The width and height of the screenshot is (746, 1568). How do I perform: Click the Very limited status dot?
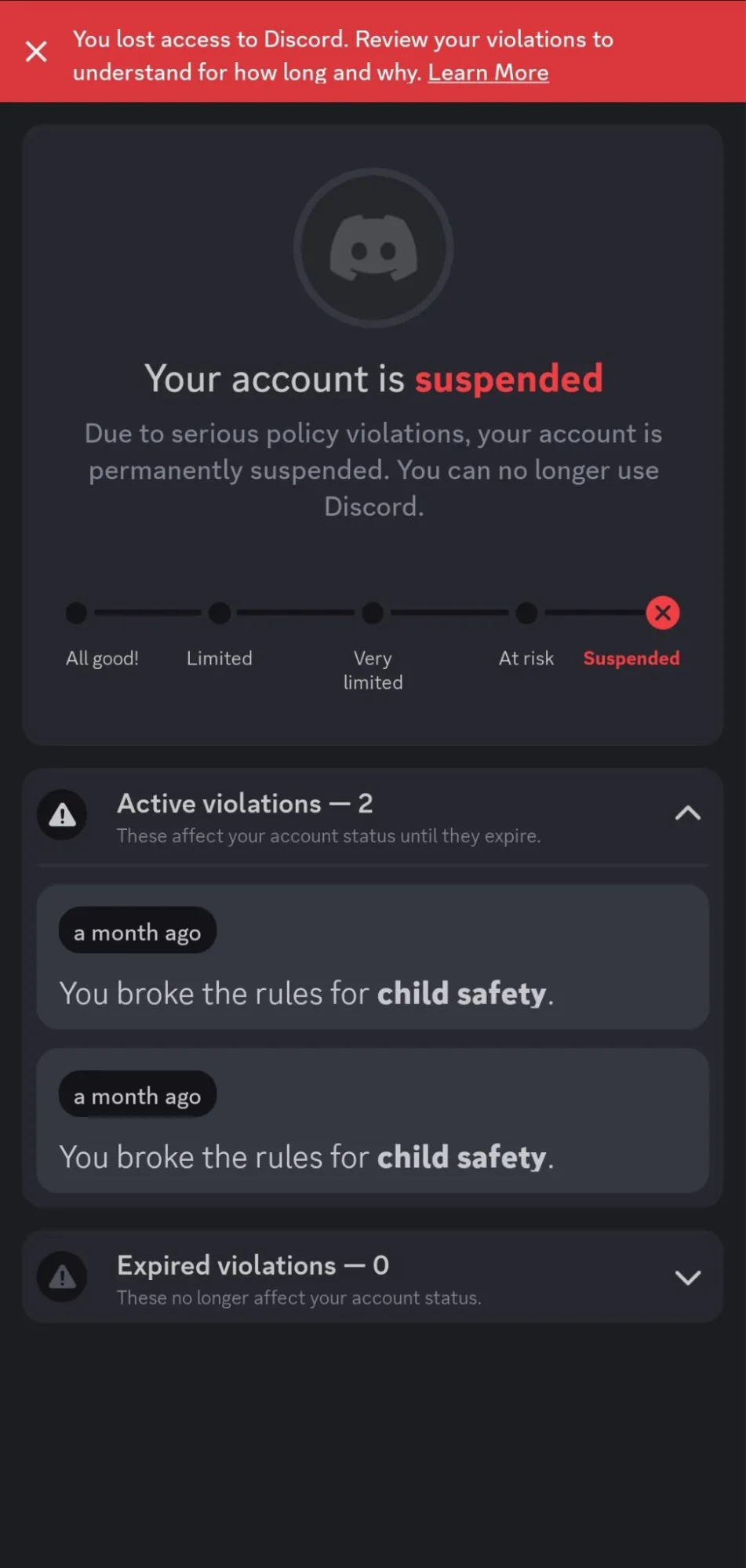tap(373, 613)
